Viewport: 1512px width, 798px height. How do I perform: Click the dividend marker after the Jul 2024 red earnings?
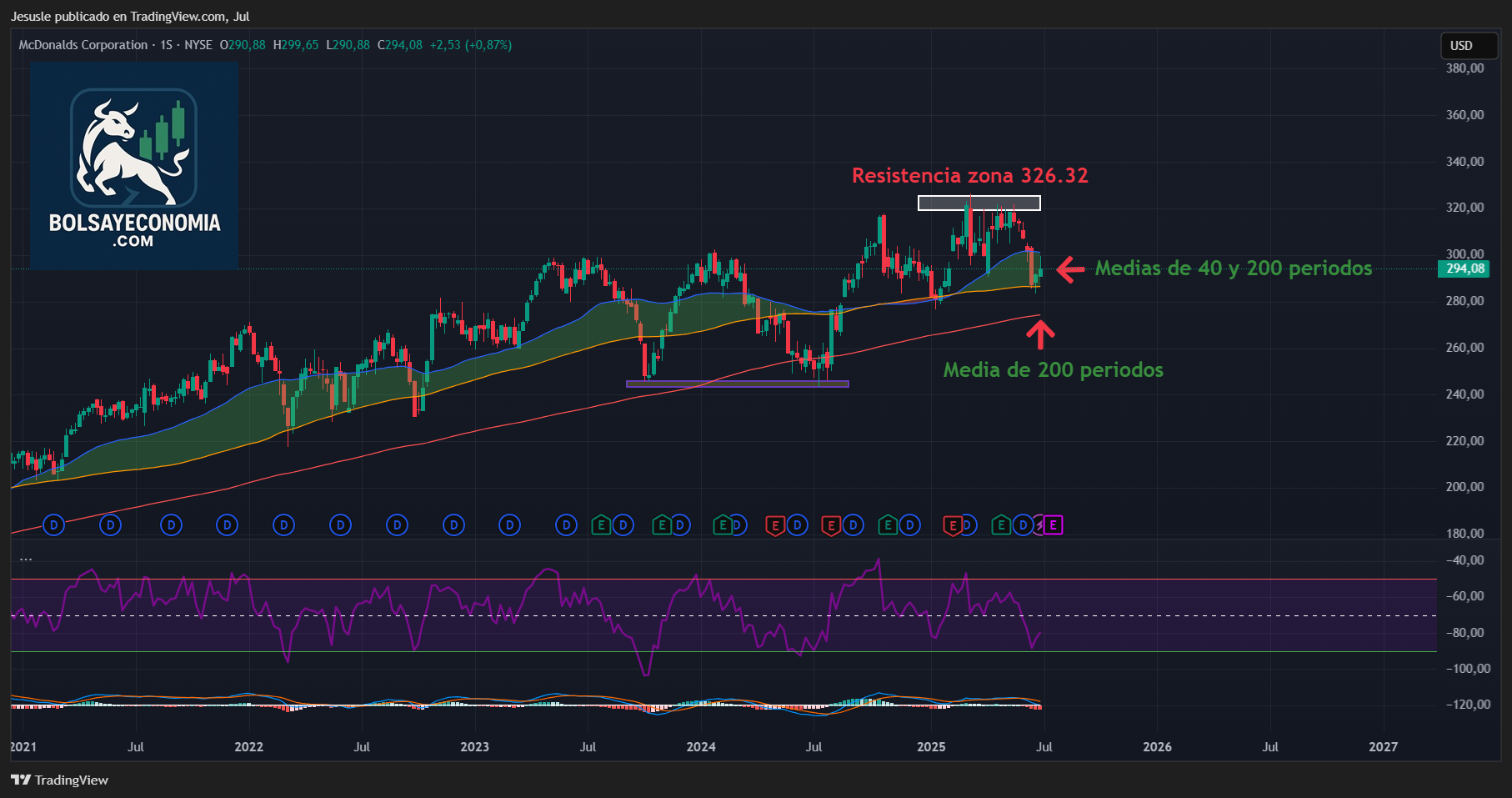coord(853,525)
